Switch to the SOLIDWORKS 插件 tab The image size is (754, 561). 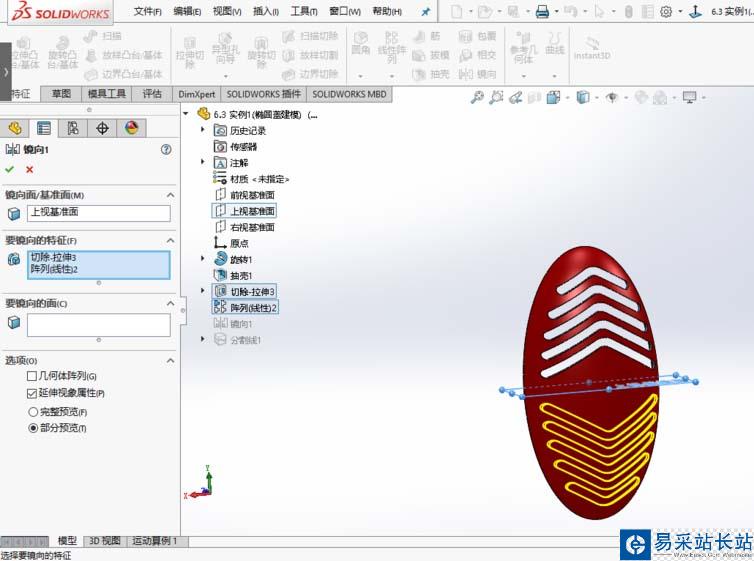pyautogui.click(x=264, y=94)
